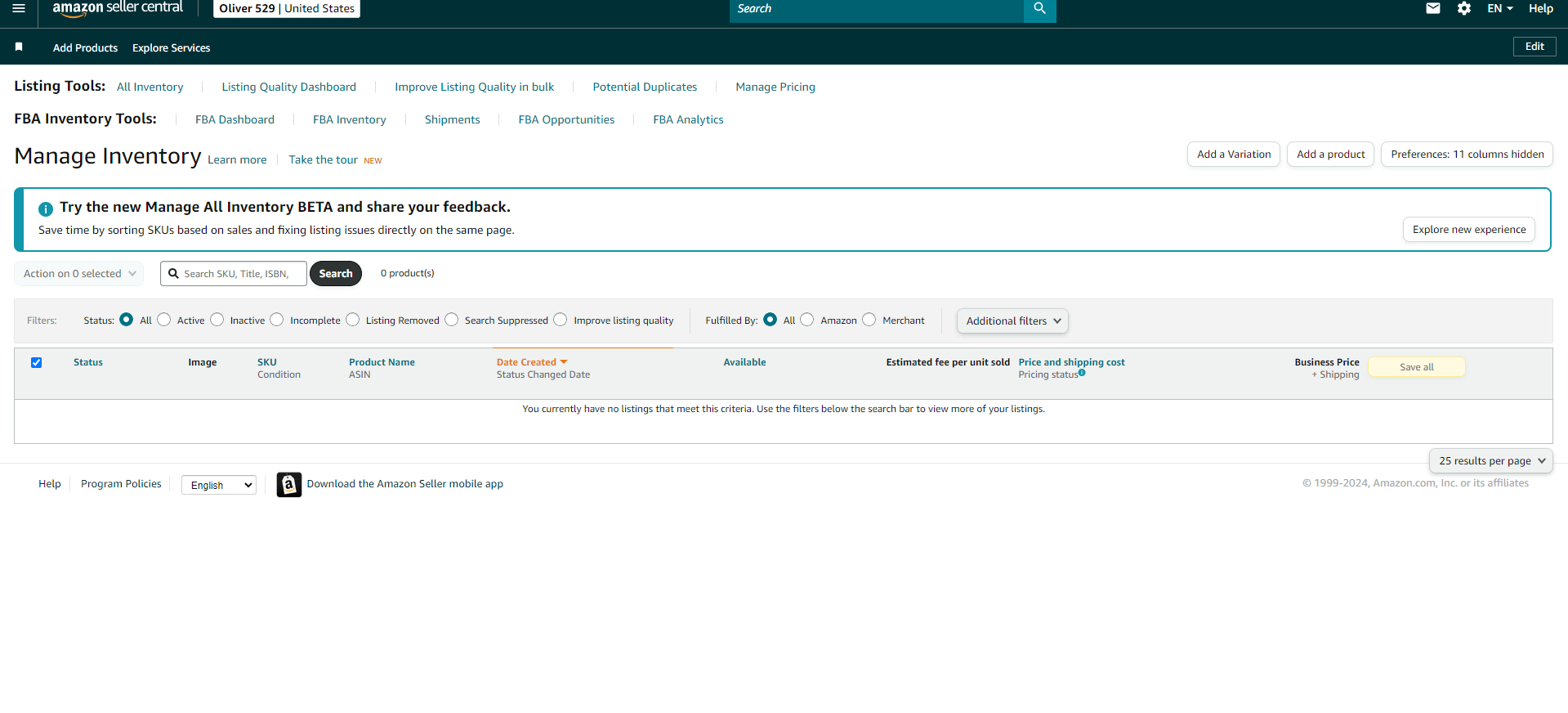Image resolution: width=1568 pixels, height=713 pixels.
Task: Open Preferences: 11 columns hidden
Action: coord(1467,154)
